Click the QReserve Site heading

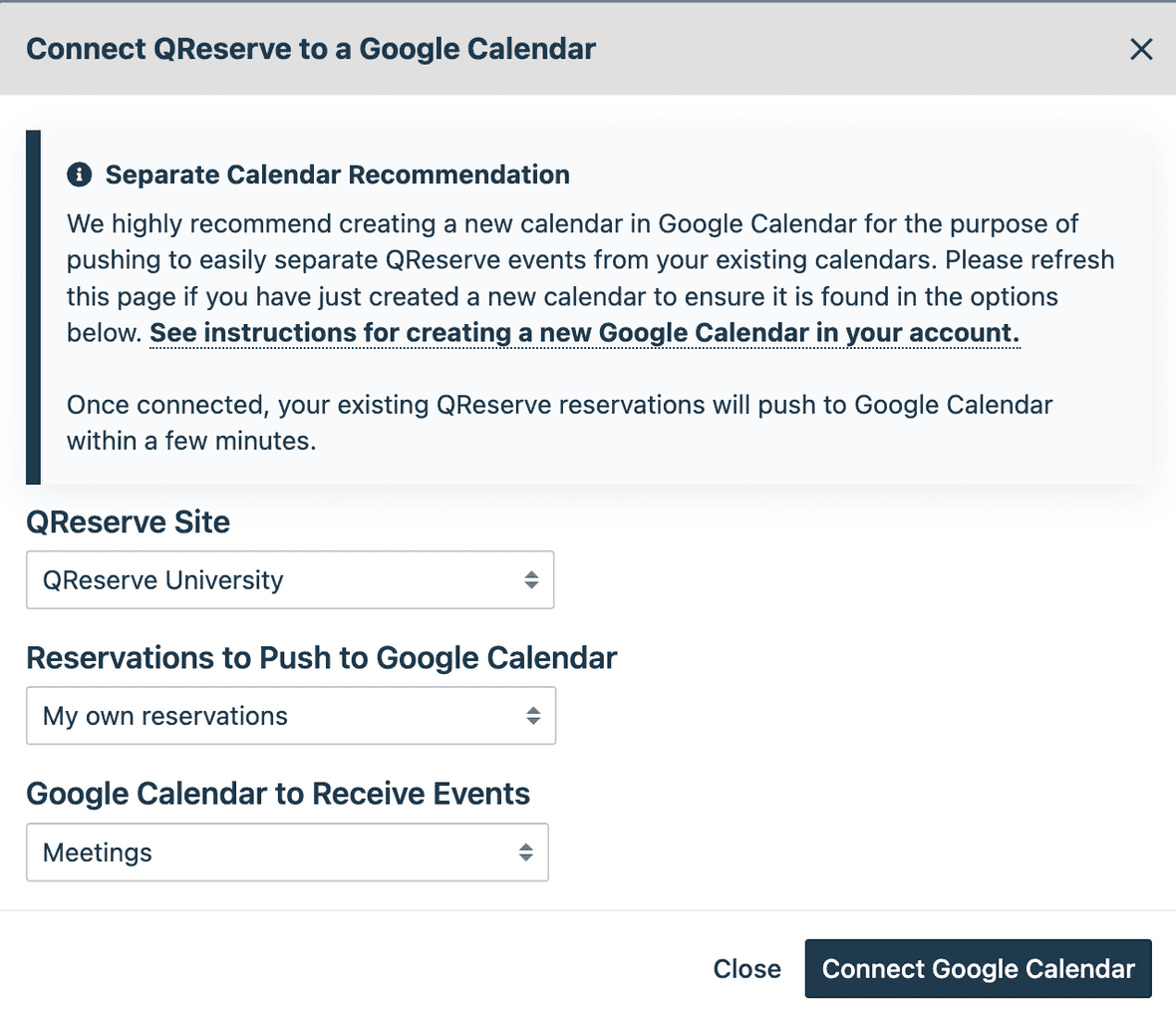tap(130, 521)
